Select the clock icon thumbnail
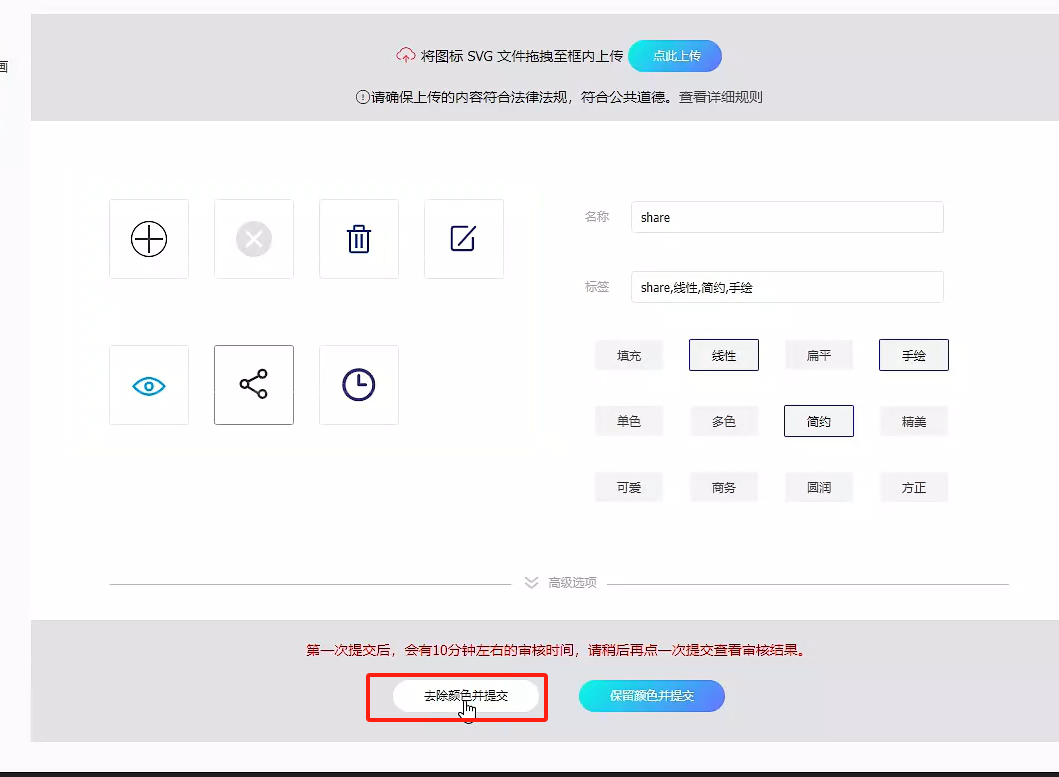1059x777 pixels. coord(359,385)
